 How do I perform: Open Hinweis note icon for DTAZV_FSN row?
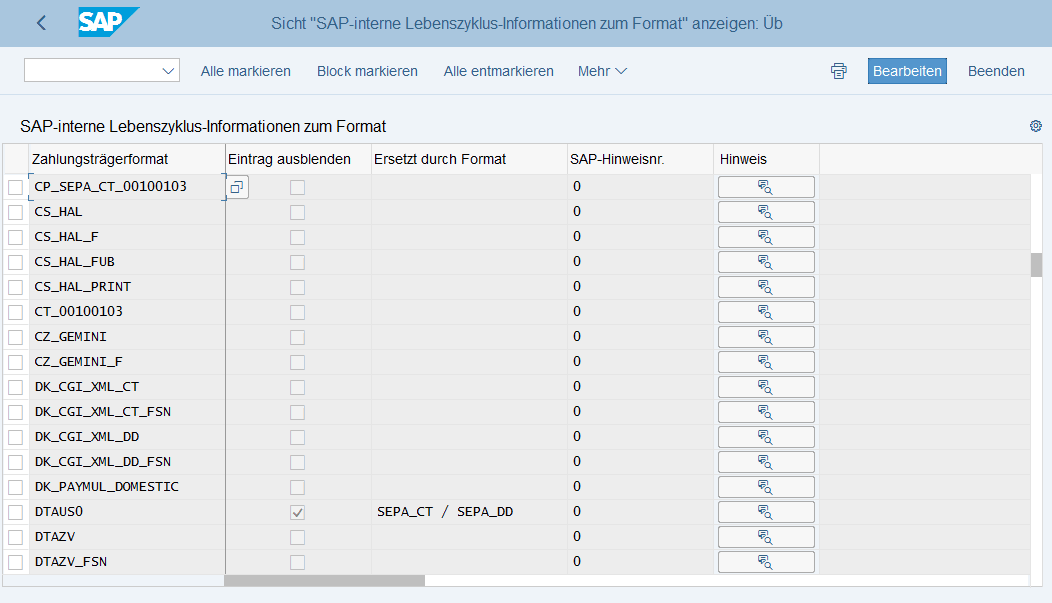(x=766, y=562)
